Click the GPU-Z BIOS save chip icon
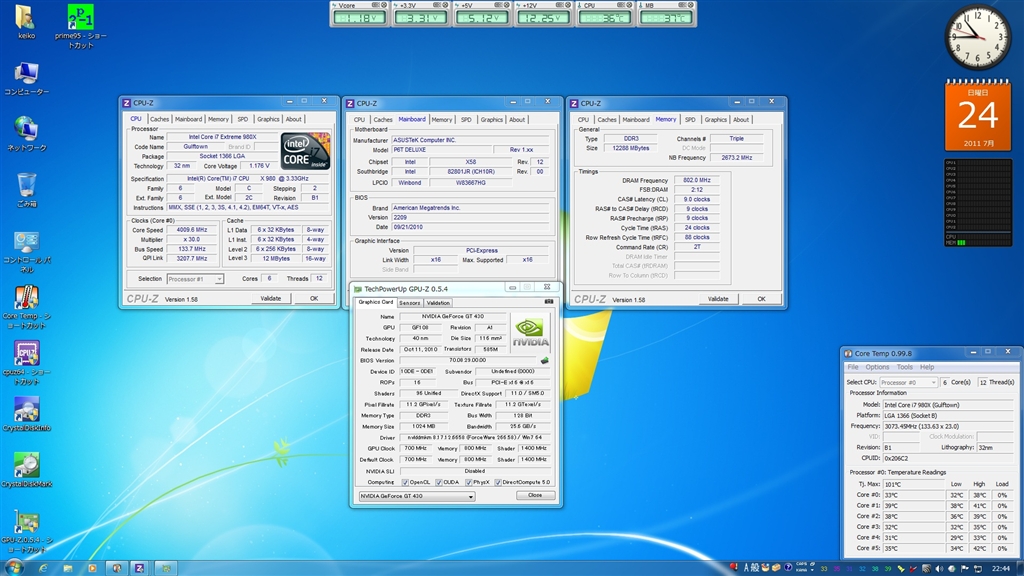This screenshot has height=576, width=1024. pyautogui.click(x=545, y=360)
